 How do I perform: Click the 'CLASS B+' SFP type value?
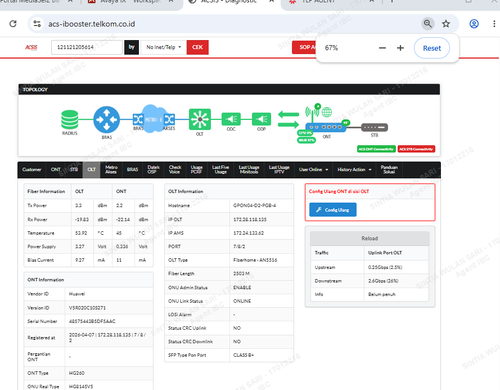pos(243,355)
